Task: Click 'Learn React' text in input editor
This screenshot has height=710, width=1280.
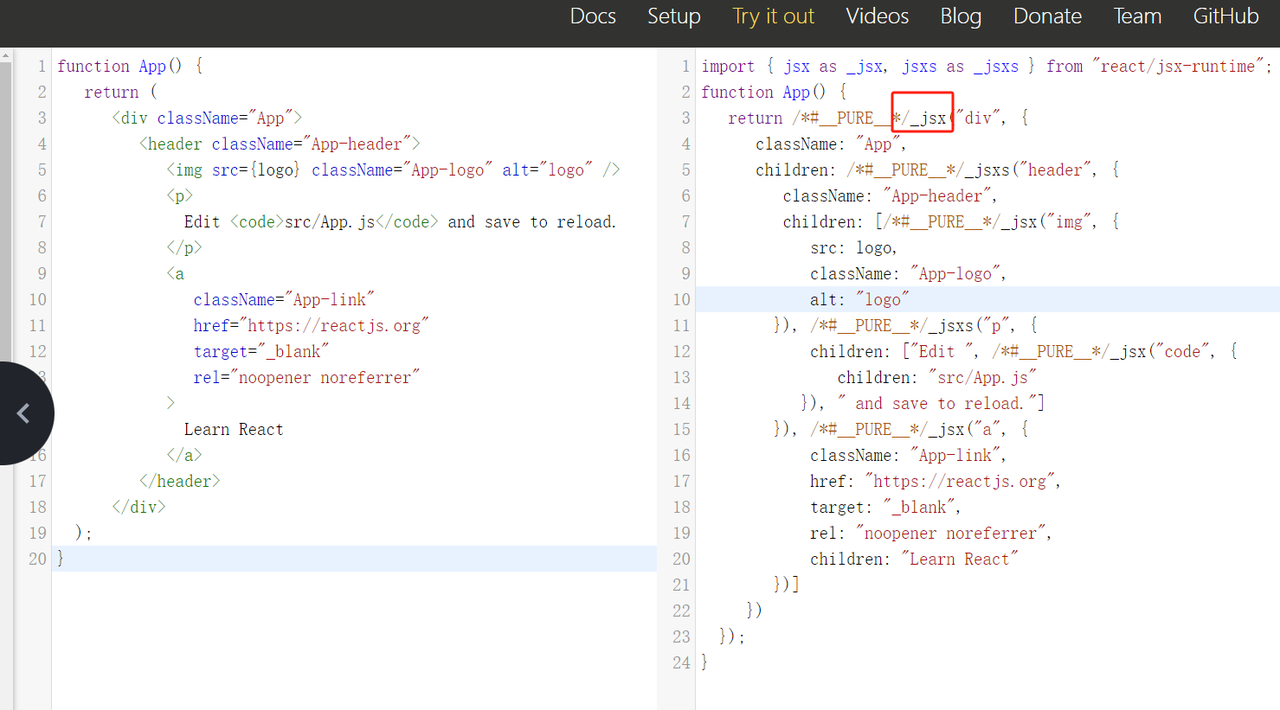Action: (x=233, y=429)
